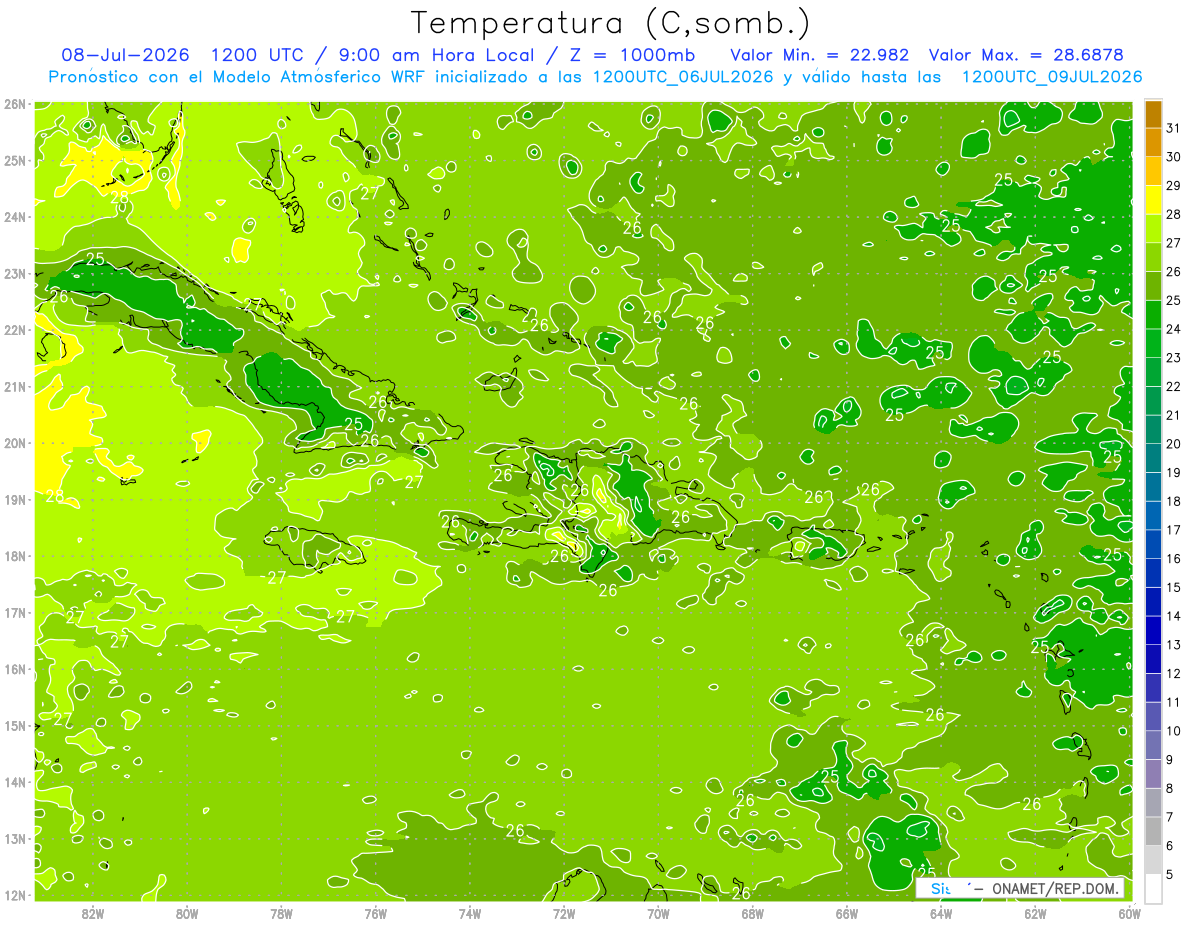Click the 76W longitude axis label
This screenshot has height=927, width=1200.
pos(376,913)
